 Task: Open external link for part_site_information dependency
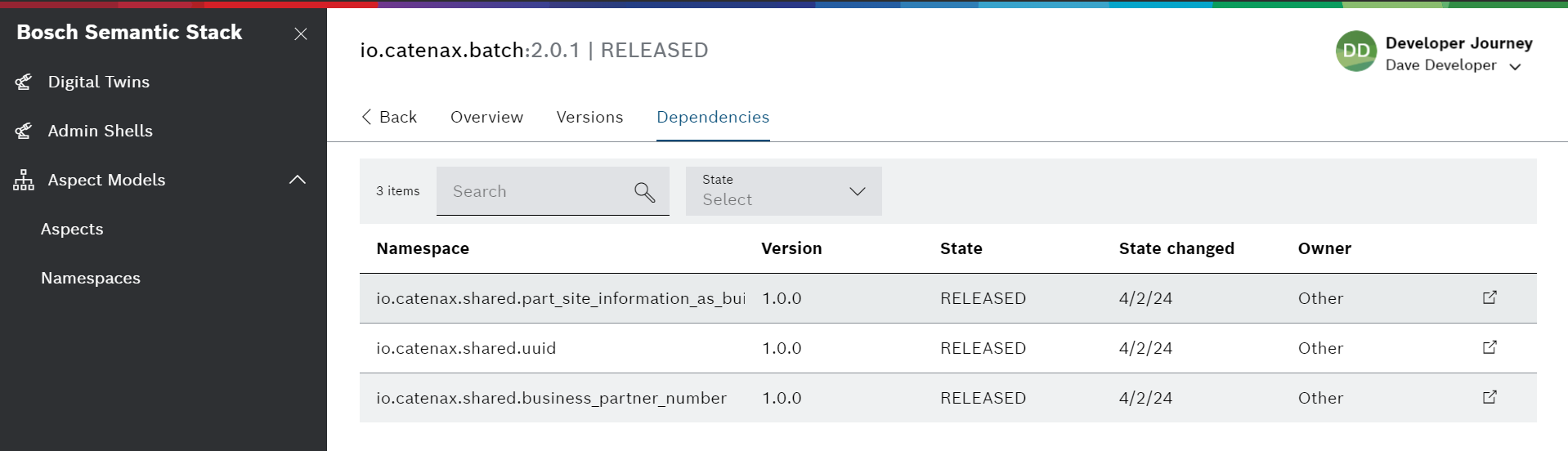click(1490, 297)
